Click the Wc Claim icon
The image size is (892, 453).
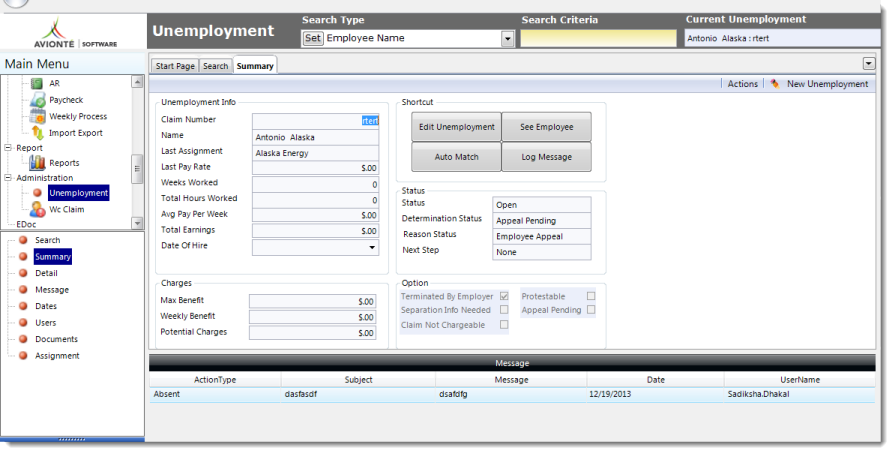tap(37, 209)
